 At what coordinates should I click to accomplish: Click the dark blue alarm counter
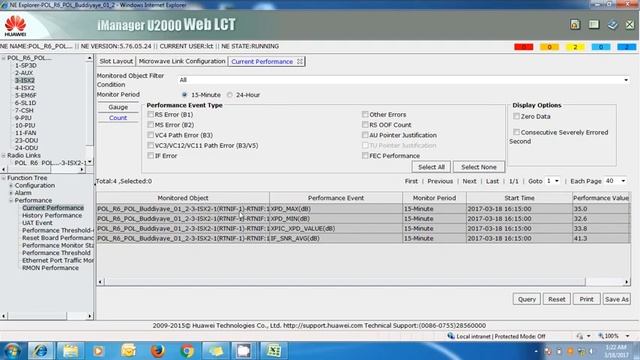point(626,47)
